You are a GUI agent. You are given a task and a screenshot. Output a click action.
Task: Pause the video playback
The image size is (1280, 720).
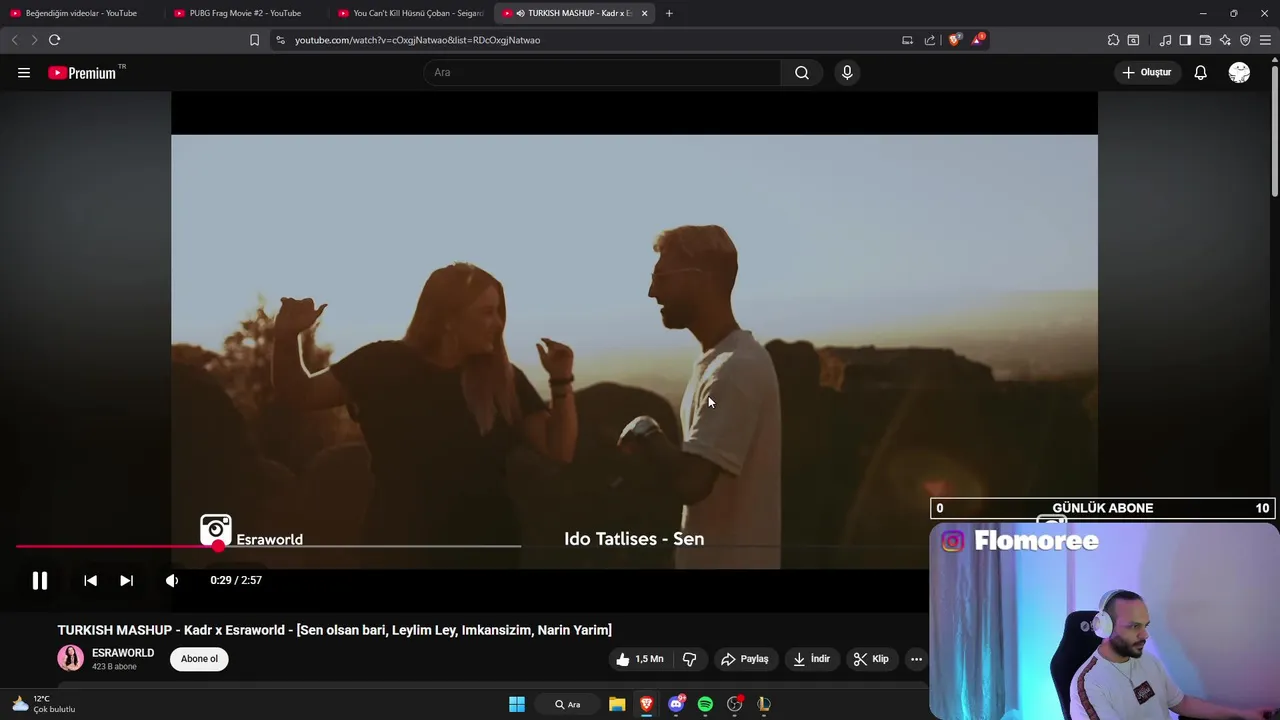point(40,581)
